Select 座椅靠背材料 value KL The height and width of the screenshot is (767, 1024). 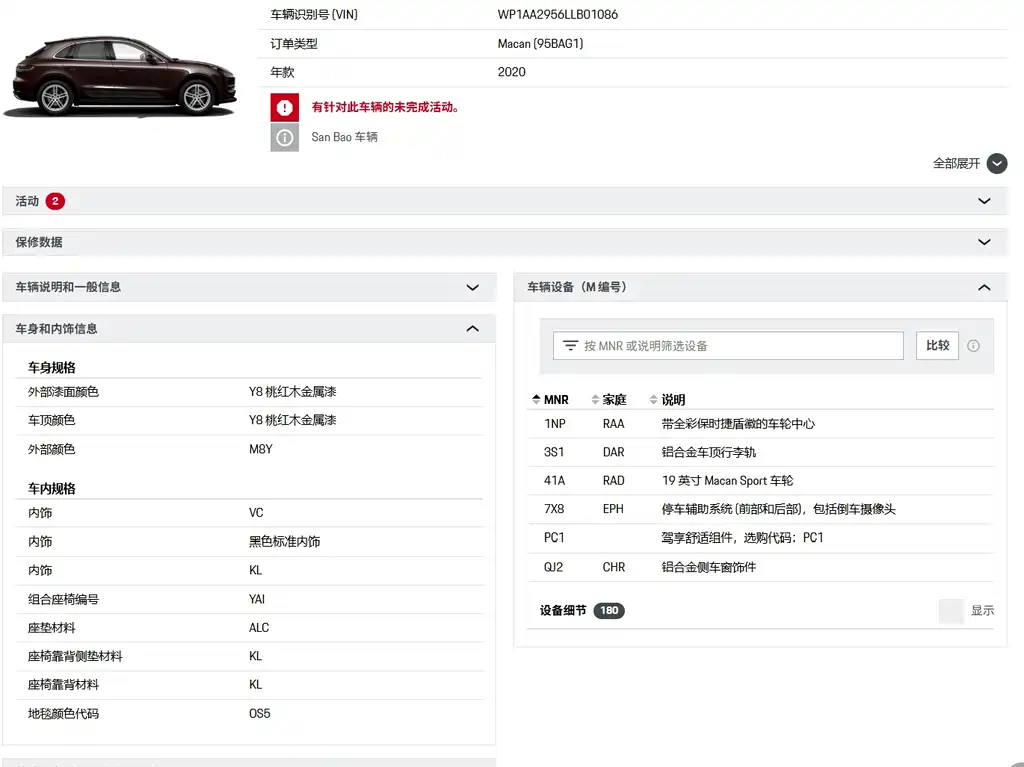(x=255, y=685)
